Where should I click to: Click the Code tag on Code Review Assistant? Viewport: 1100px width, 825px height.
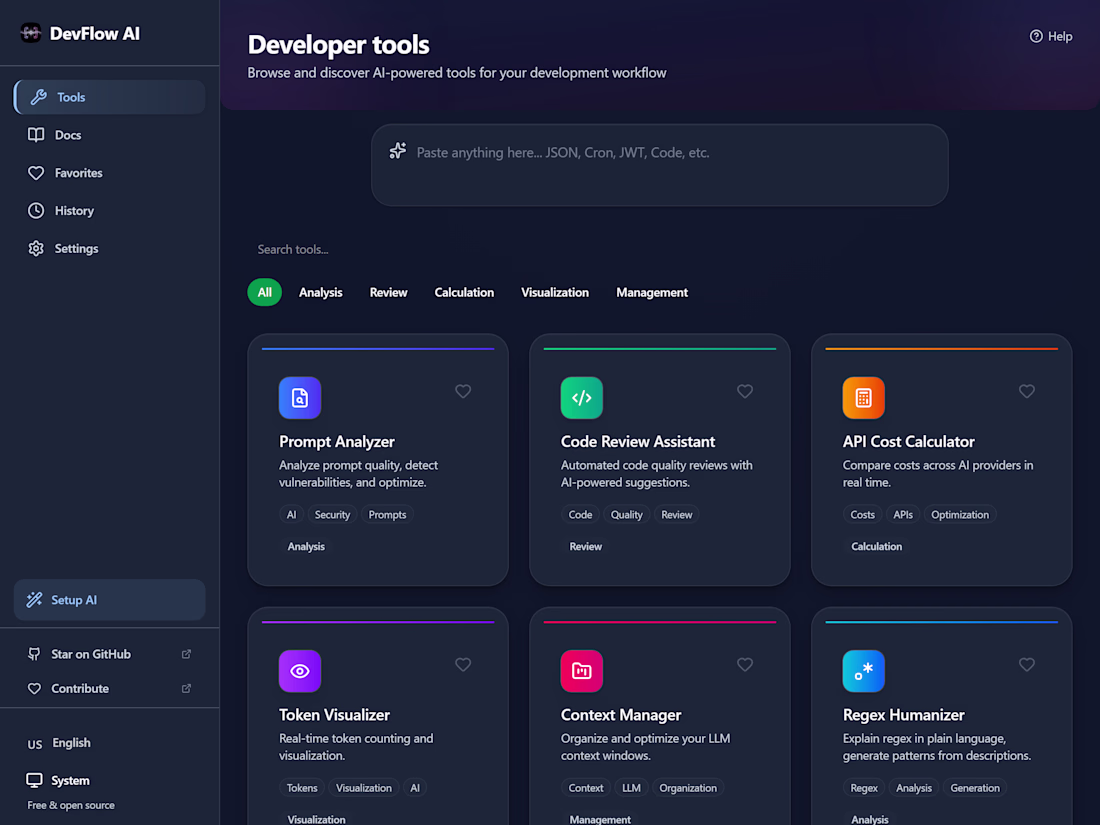point(580,515)
